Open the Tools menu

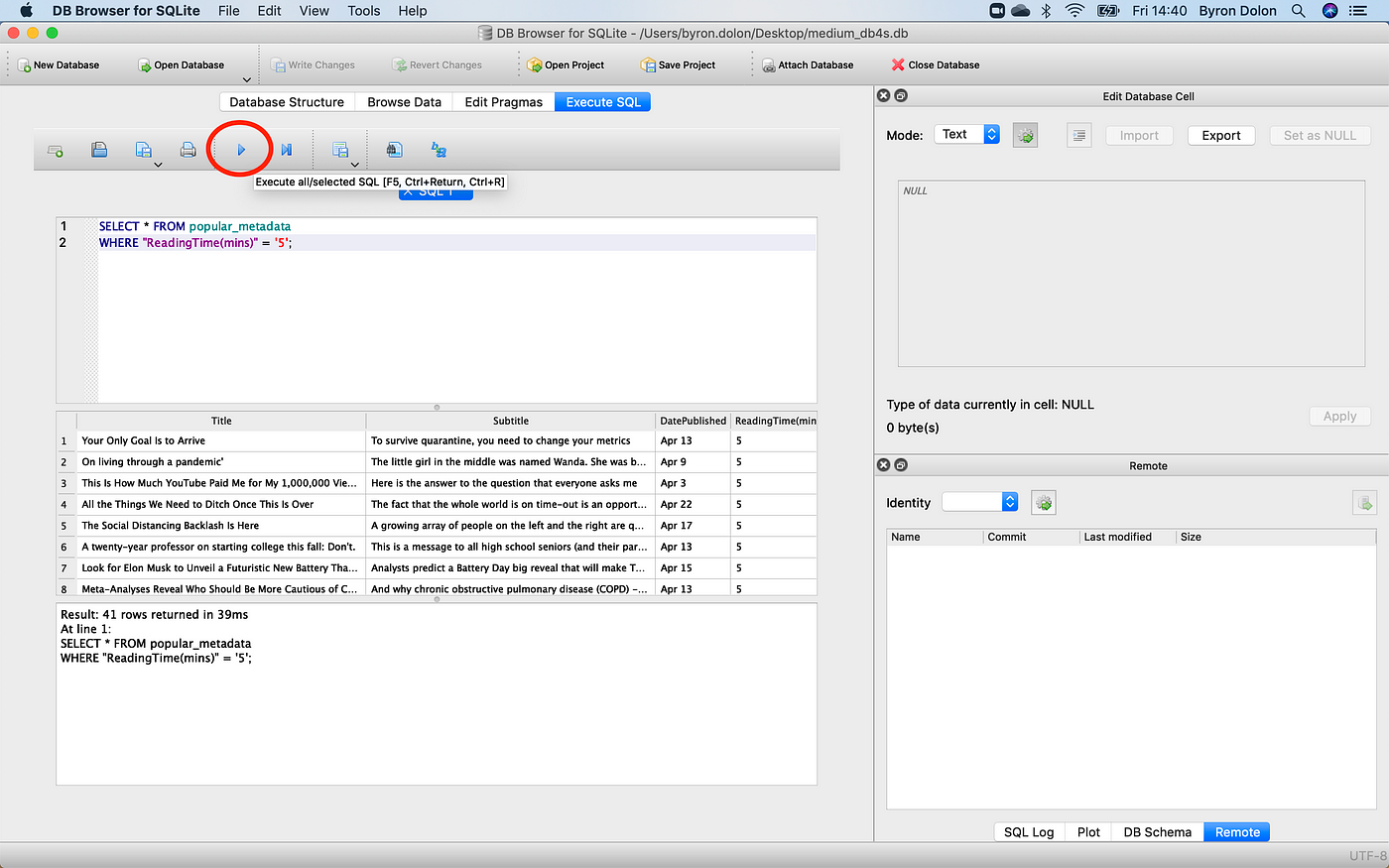[364, 11]
